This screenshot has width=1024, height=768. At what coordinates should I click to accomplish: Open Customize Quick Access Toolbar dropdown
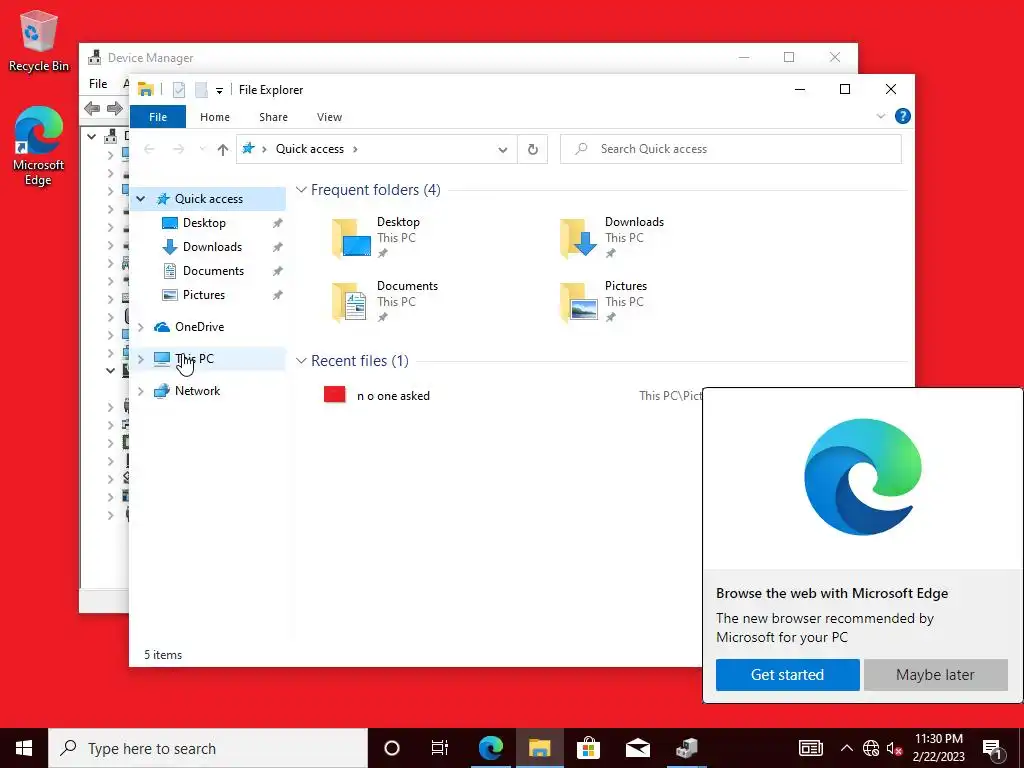(219, 91)
